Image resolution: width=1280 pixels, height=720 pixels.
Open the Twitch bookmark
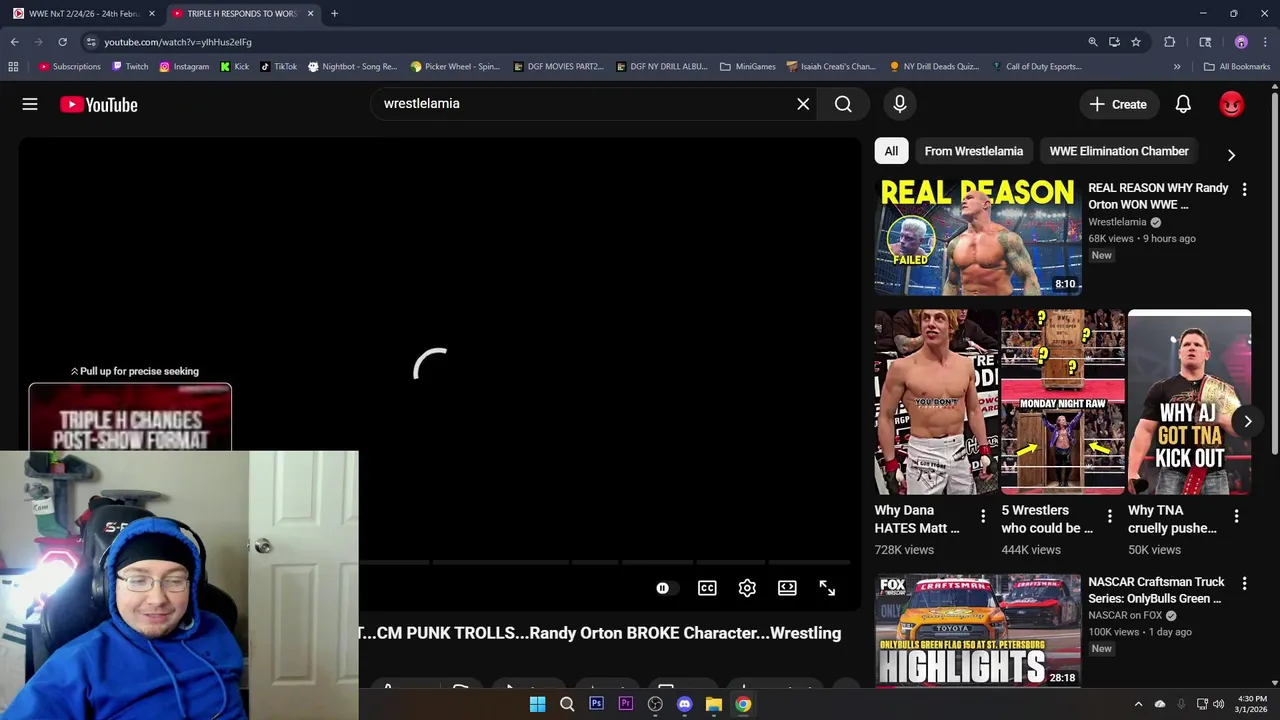point(130,67)
